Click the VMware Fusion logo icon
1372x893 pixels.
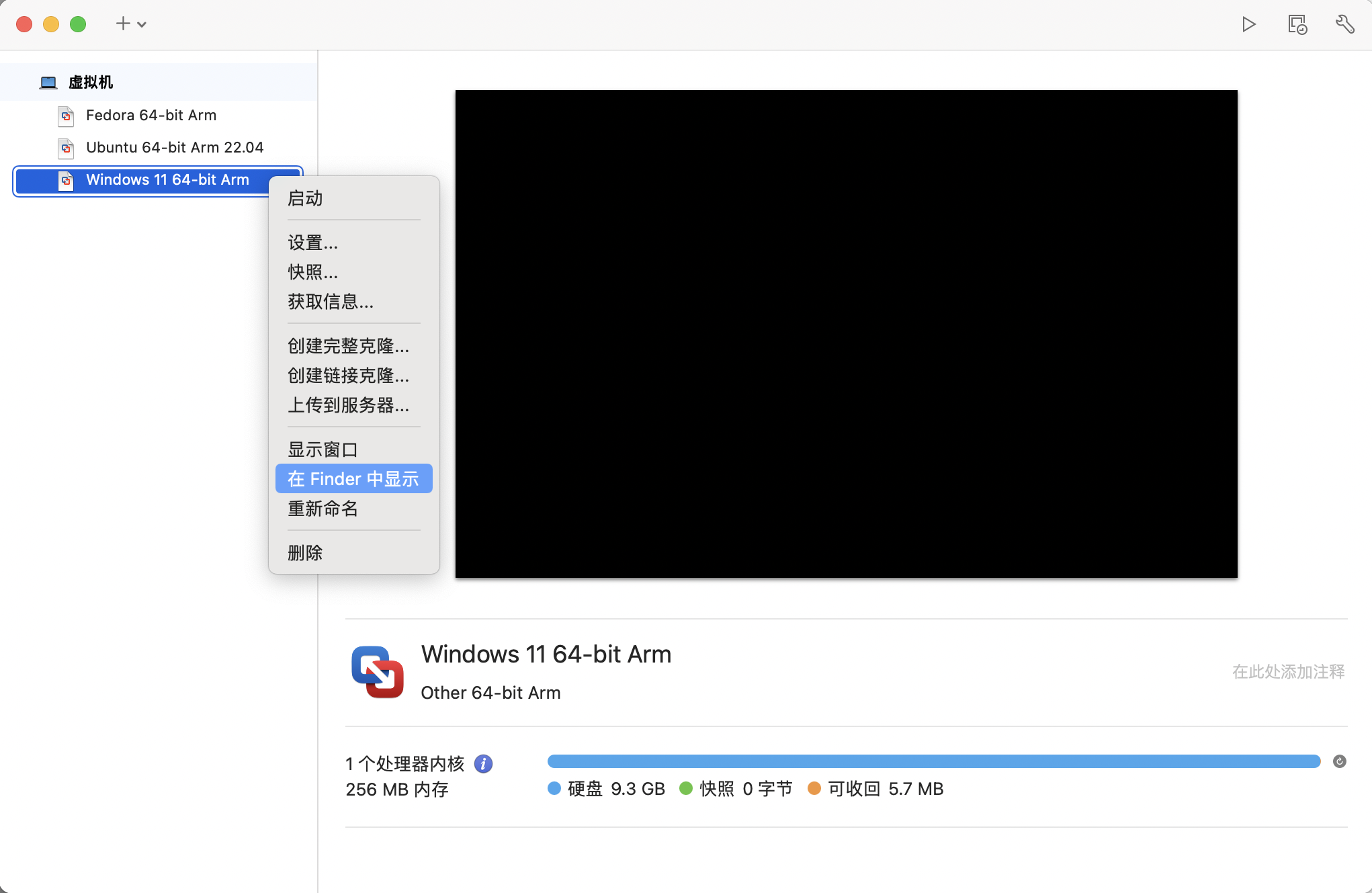(x=377, y=672)
